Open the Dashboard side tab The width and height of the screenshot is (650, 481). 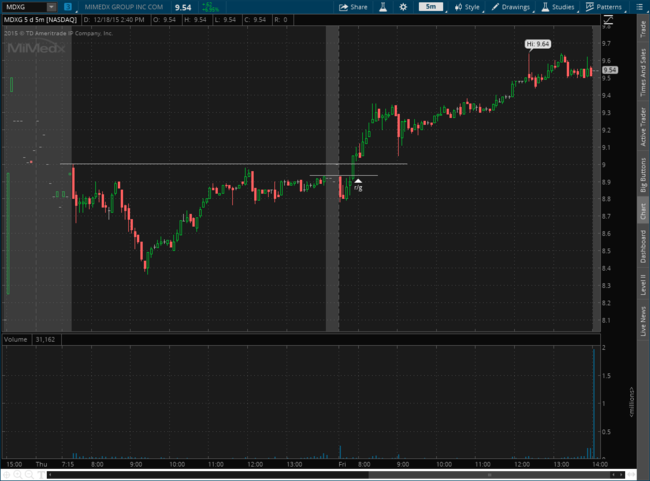click(x=642, y=248)
